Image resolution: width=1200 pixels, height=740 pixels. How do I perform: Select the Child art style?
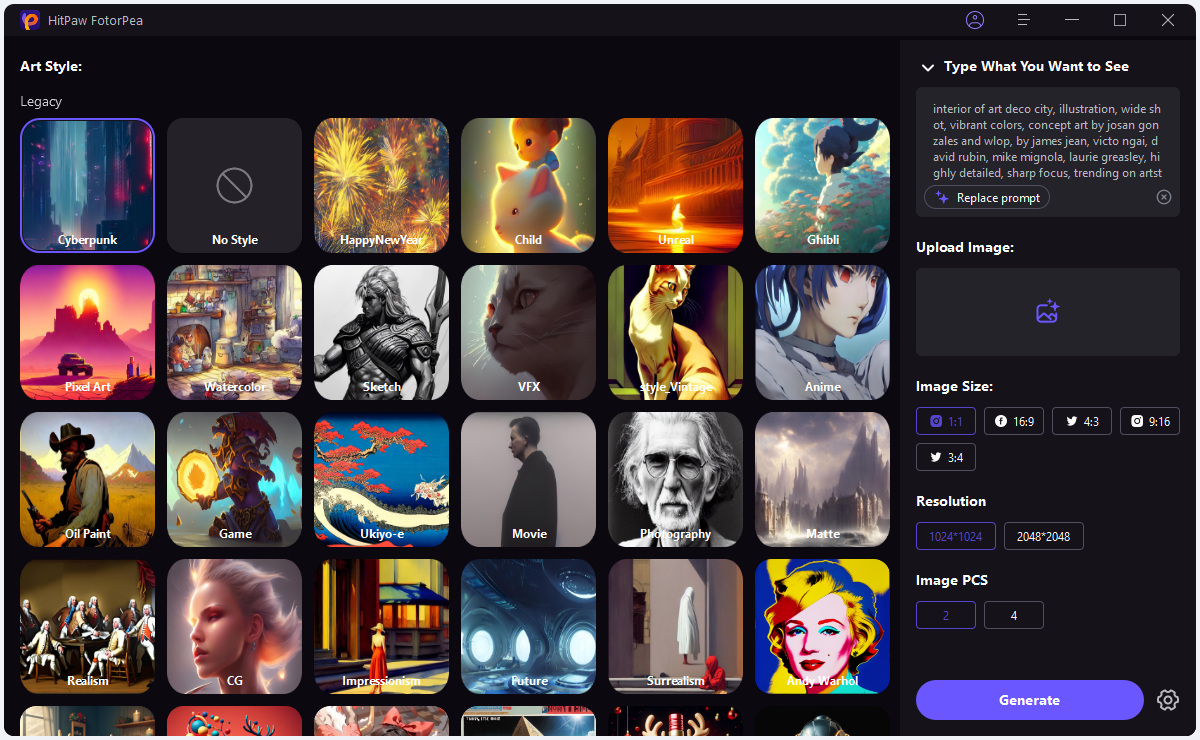click(x=529, y=185)
